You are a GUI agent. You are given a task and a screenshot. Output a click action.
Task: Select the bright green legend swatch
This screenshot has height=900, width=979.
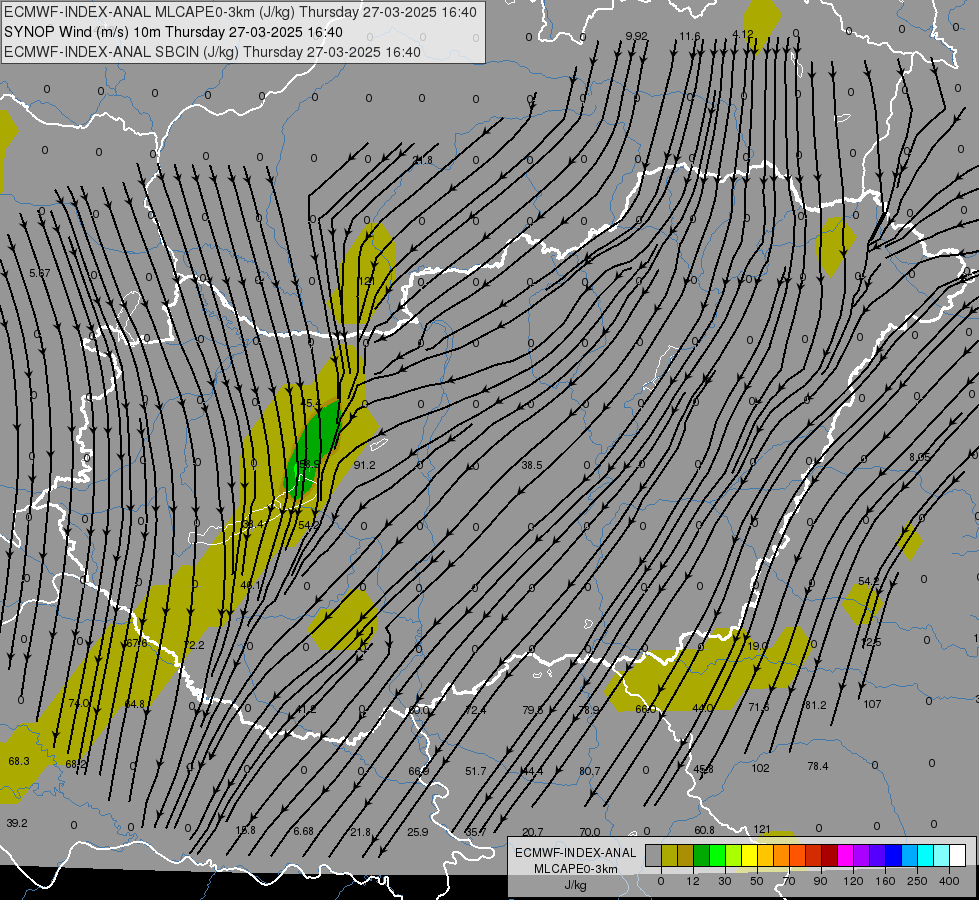pos(717,855)
